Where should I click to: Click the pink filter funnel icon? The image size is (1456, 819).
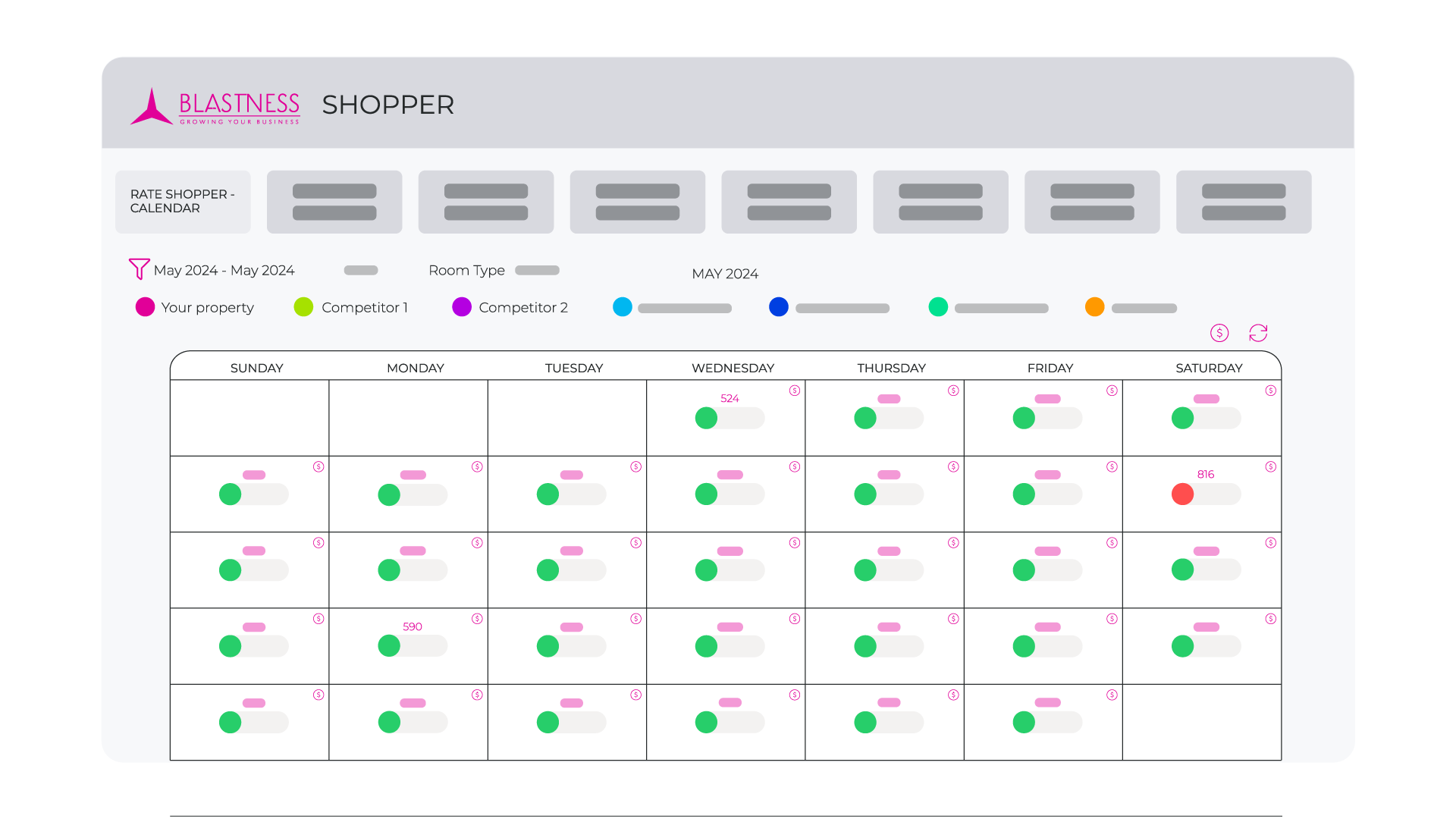(x=139, y=269)
